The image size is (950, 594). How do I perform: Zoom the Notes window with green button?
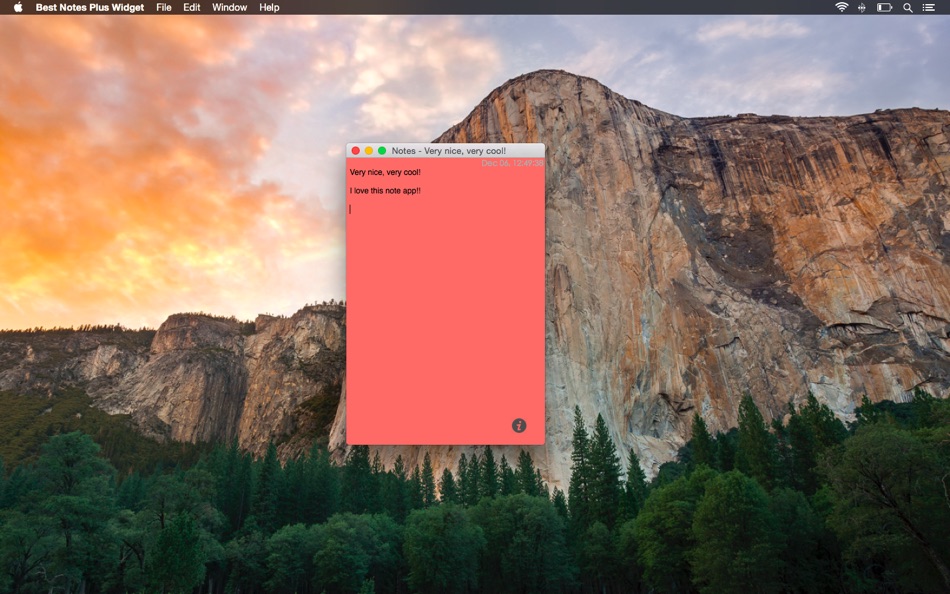tap(382, 150)
